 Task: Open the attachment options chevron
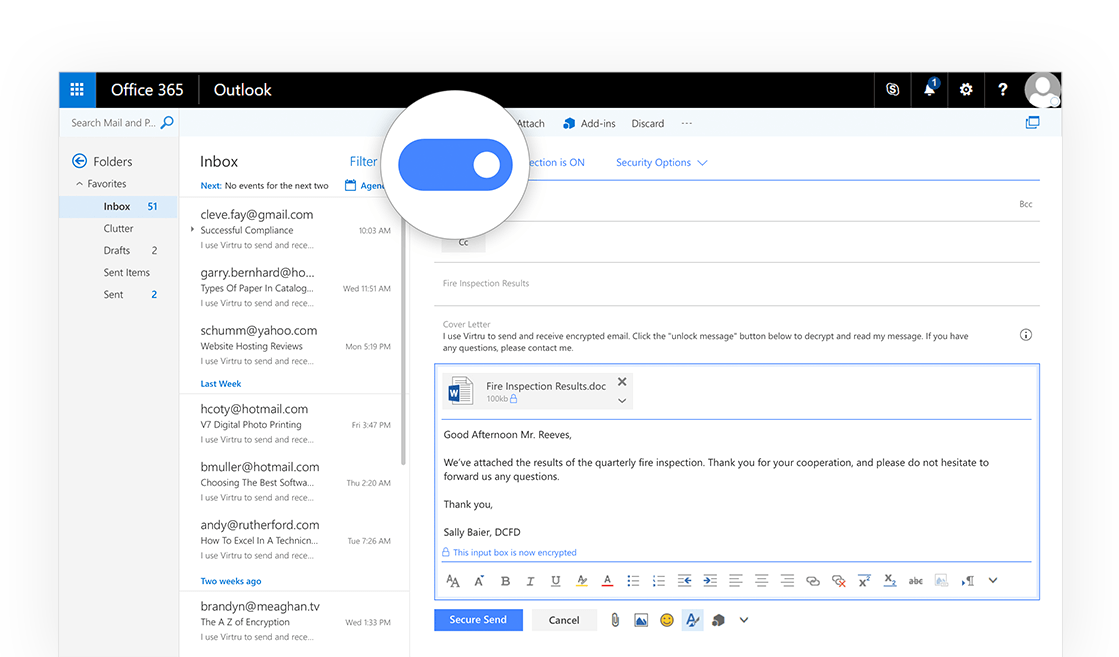[622, 400]
